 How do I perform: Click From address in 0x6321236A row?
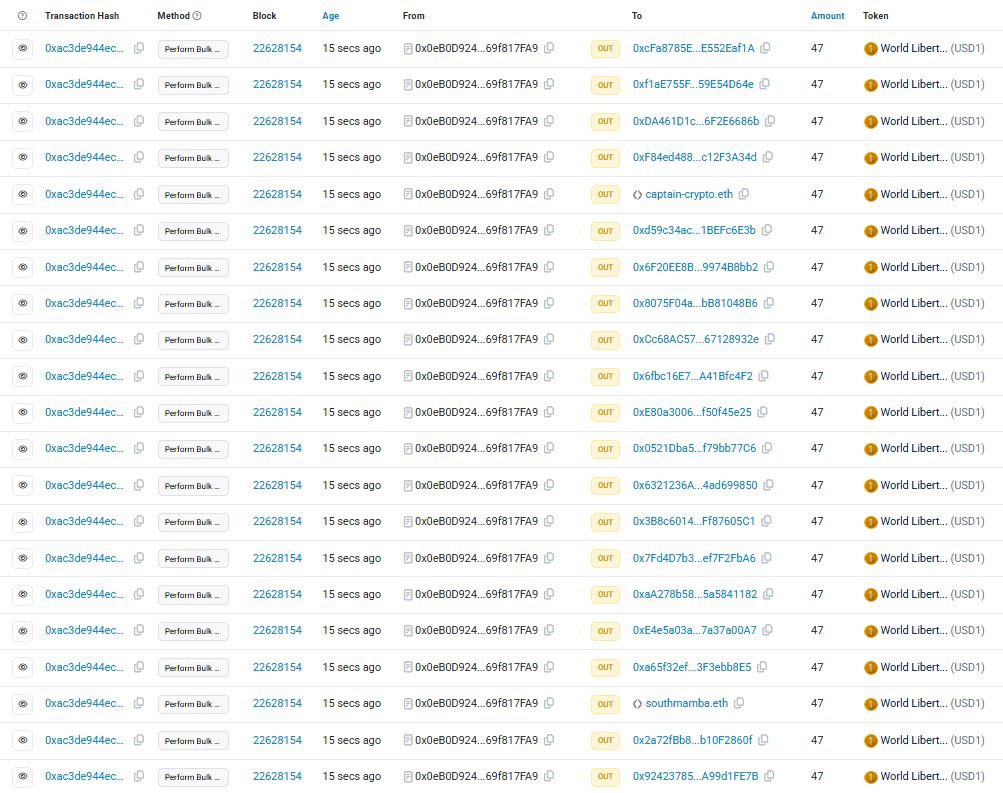pyautogui.click(x=476, y=485)
